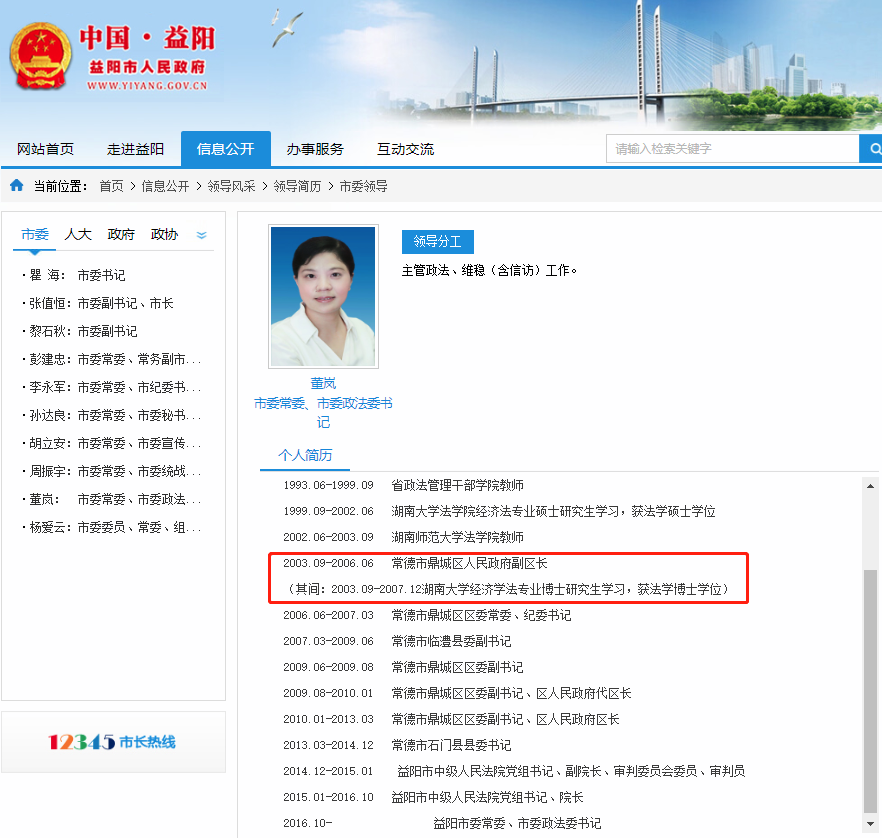Image resolution: width=882 pixels, height=838 pixels.
Task: Click 领导风采 in the breadcrumb
Action: pos(231,186)
